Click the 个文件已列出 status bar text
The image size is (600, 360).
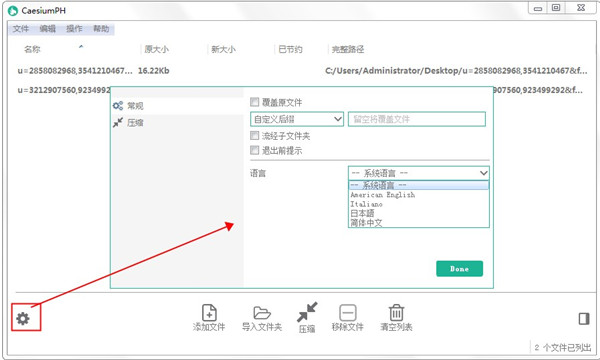pos(562,347)
